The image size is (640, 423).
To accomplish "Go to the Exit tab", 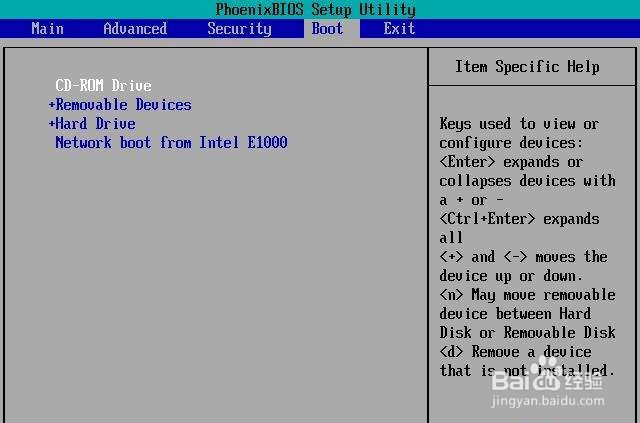I will point(399,29).
